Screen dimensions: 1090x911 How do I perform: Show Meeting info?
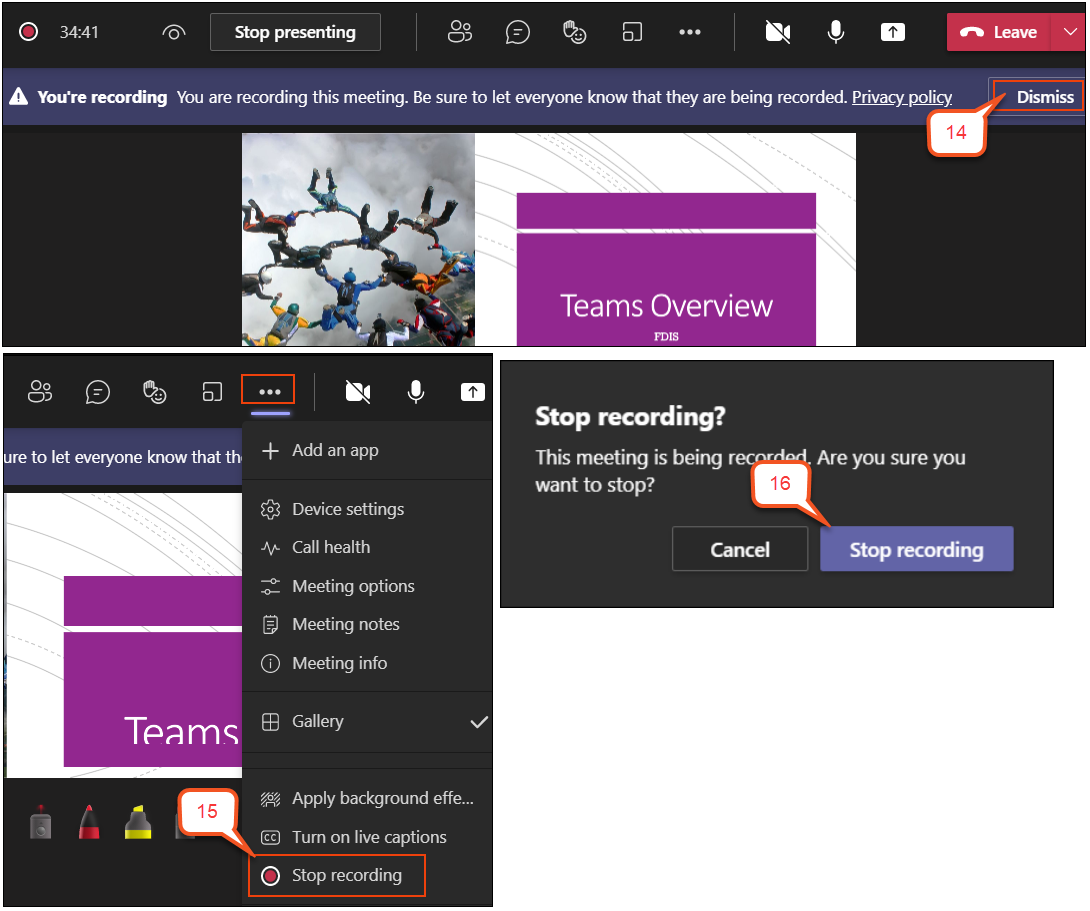[367, 664]
